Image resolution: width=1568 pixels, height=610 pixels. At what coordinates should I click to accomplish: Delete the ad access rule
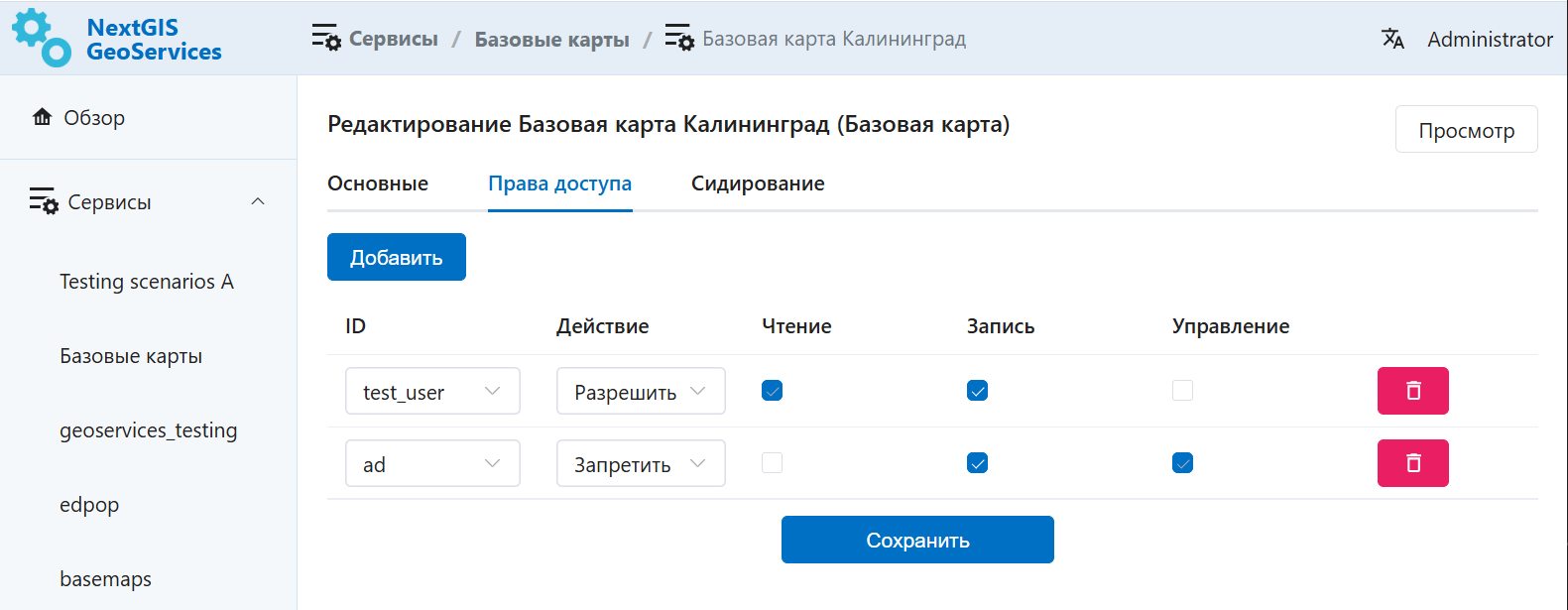pyautogui.click(x=1412, y=463)
